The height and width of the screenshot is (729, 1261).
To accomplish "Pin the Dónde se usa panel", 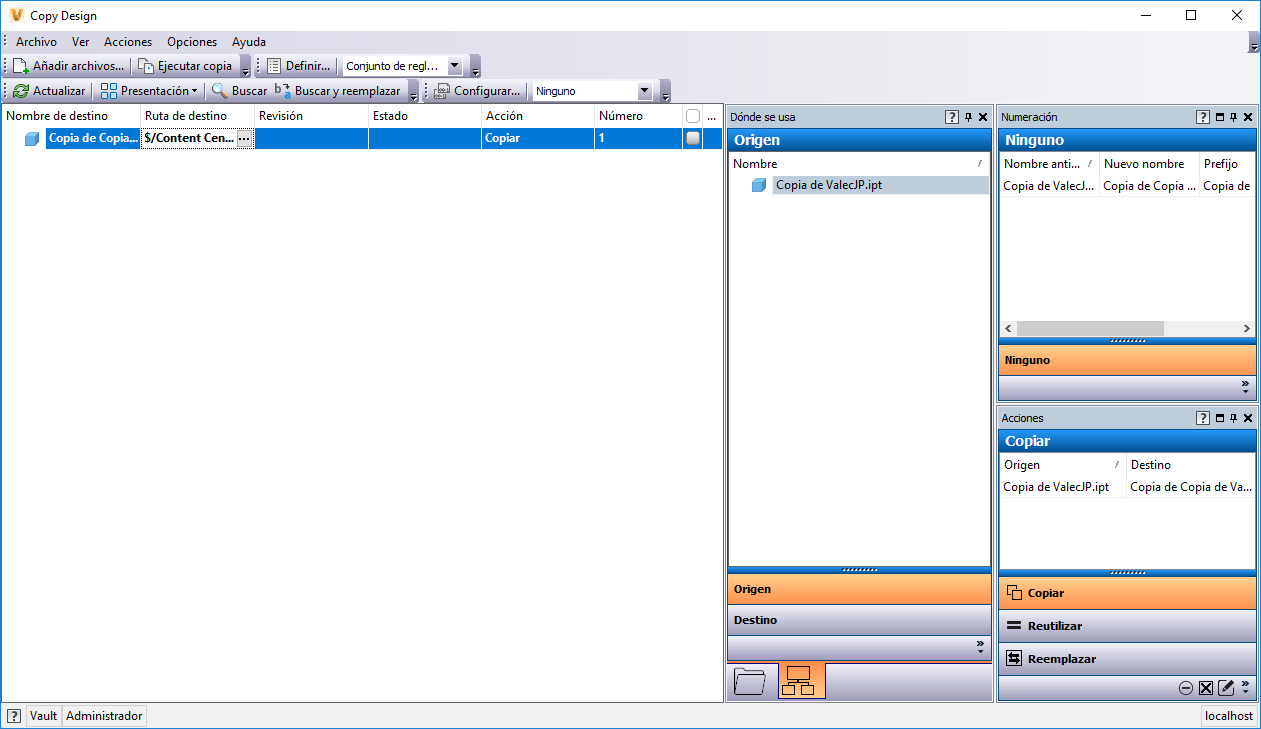I will tap(968, 117).
